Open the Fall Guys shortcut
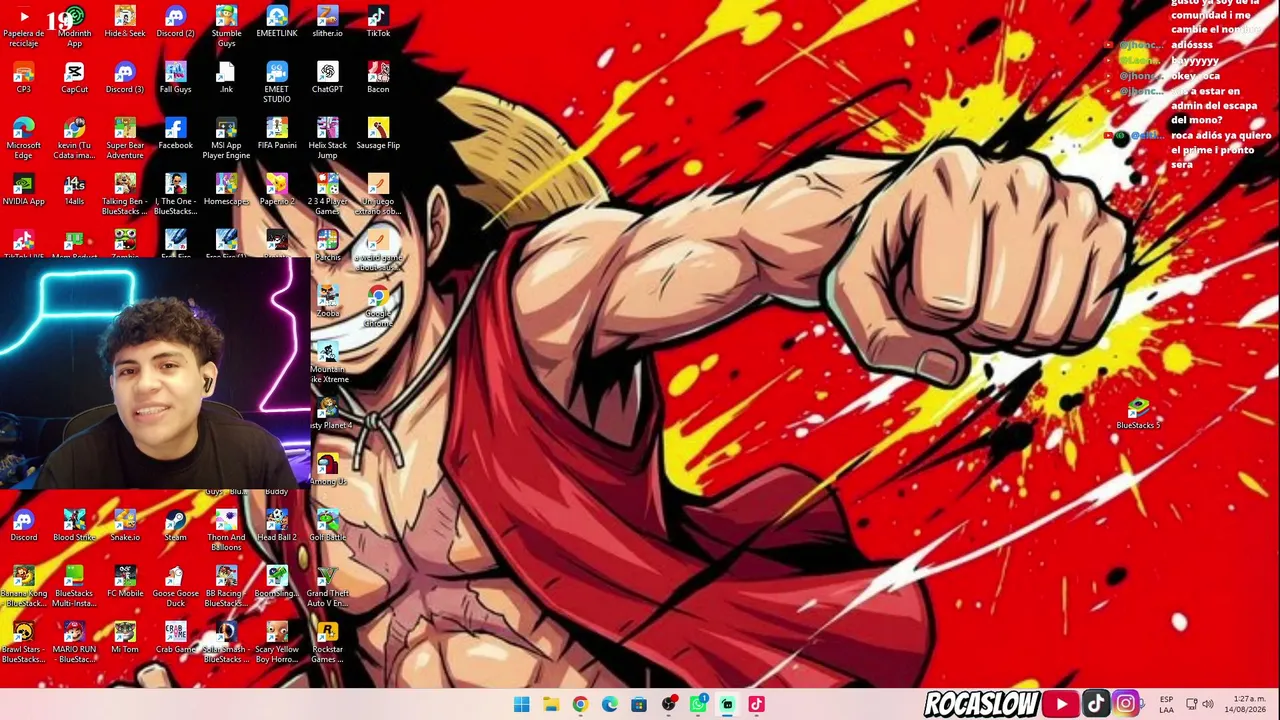Image resolution: width=1280 pixels, height=720 pixels. coord(175,78)
